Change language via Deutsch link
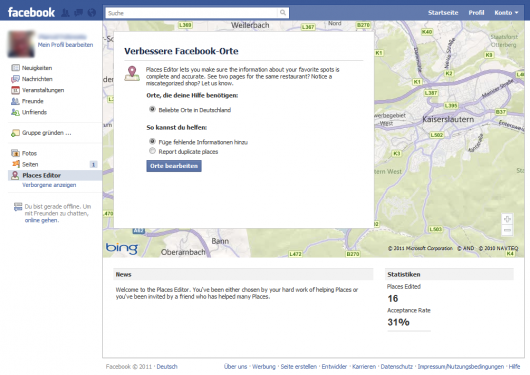 [x=167, y=367]
